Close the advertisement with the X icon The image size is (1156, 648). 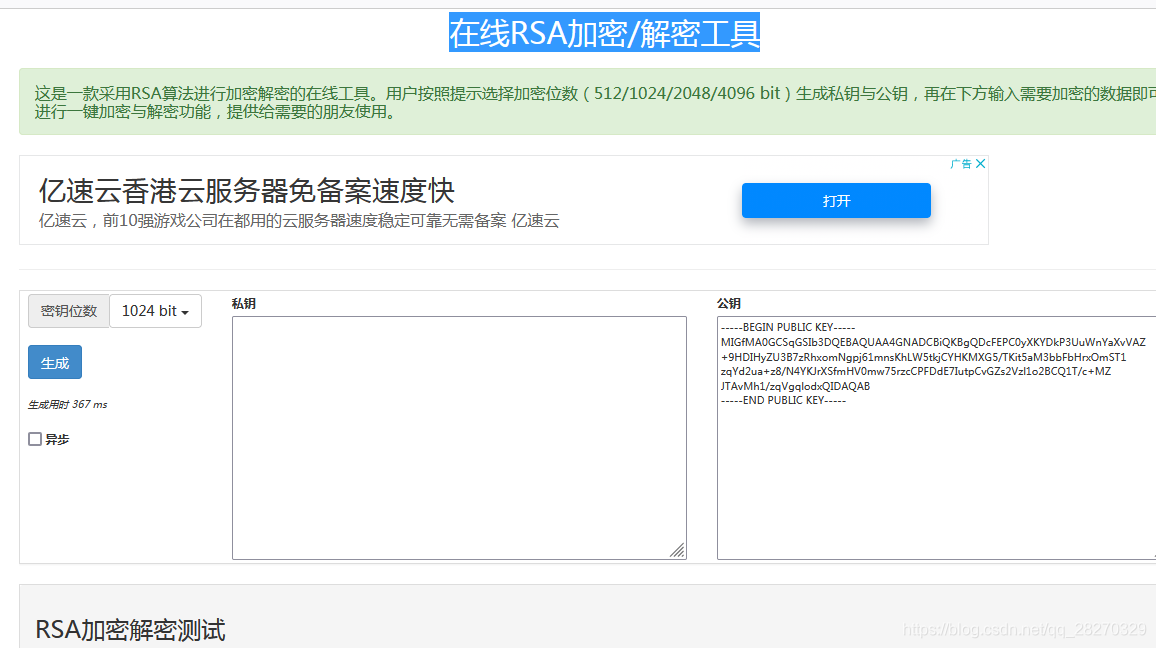(x=980, y=163)
